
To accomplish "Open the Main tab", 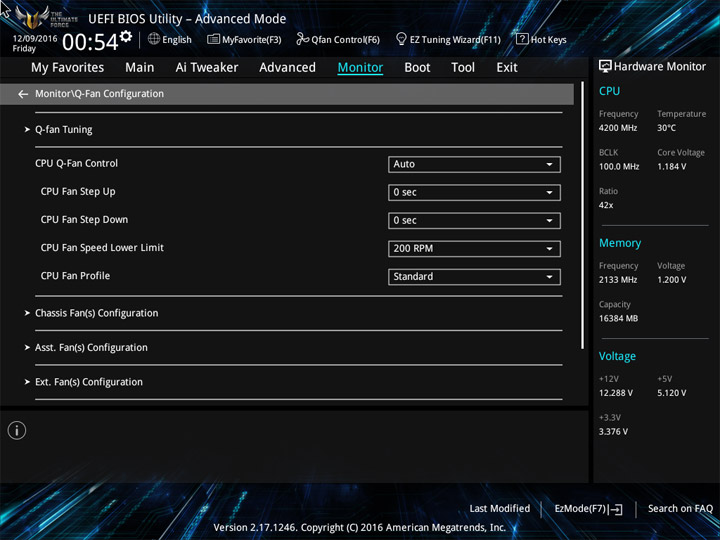I will point(140,68).
